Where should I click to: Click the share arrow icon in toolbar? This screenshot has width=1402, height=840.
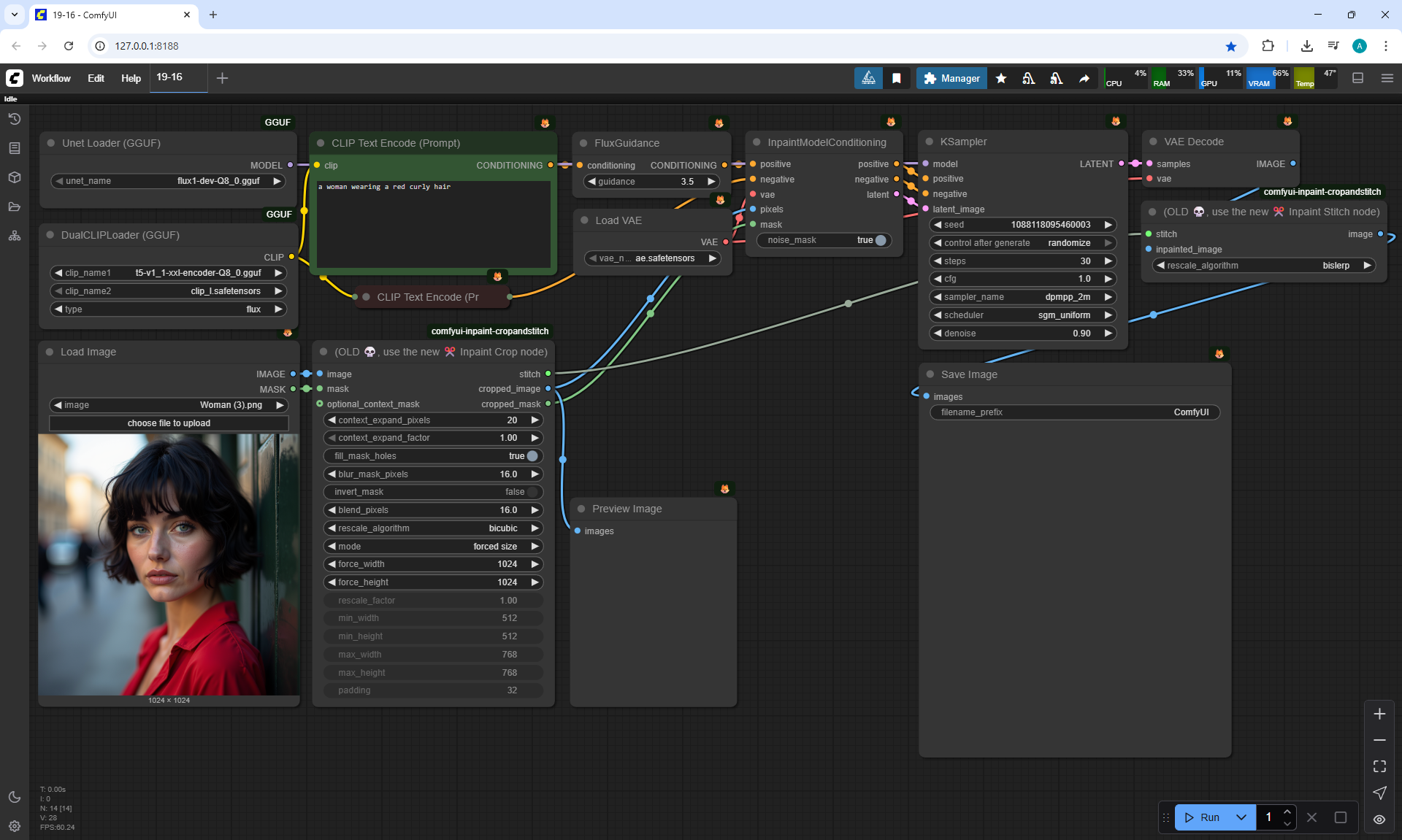[x=1084, y=78]
